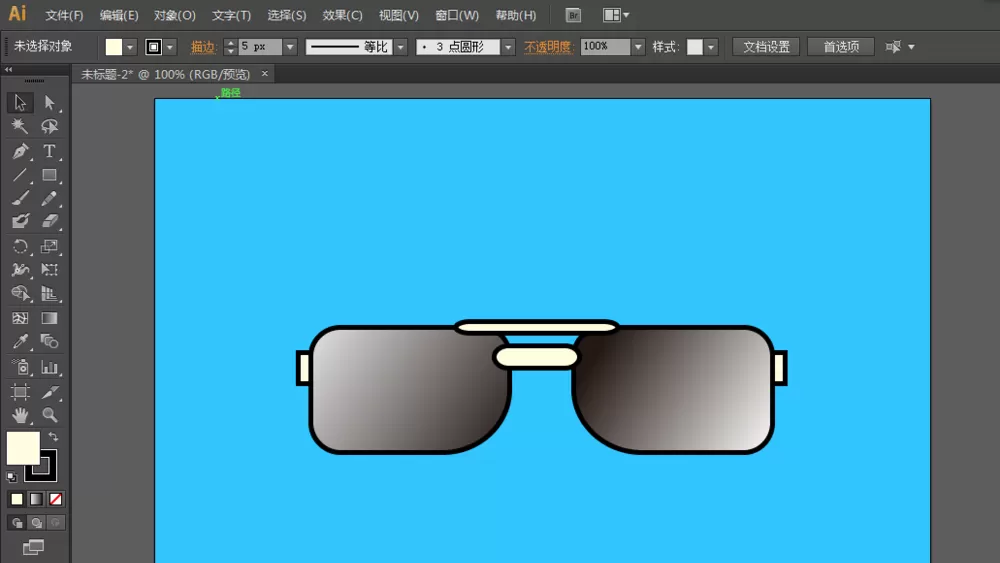
Task: Select the Hand tool
Action: [x=20, y=415]
